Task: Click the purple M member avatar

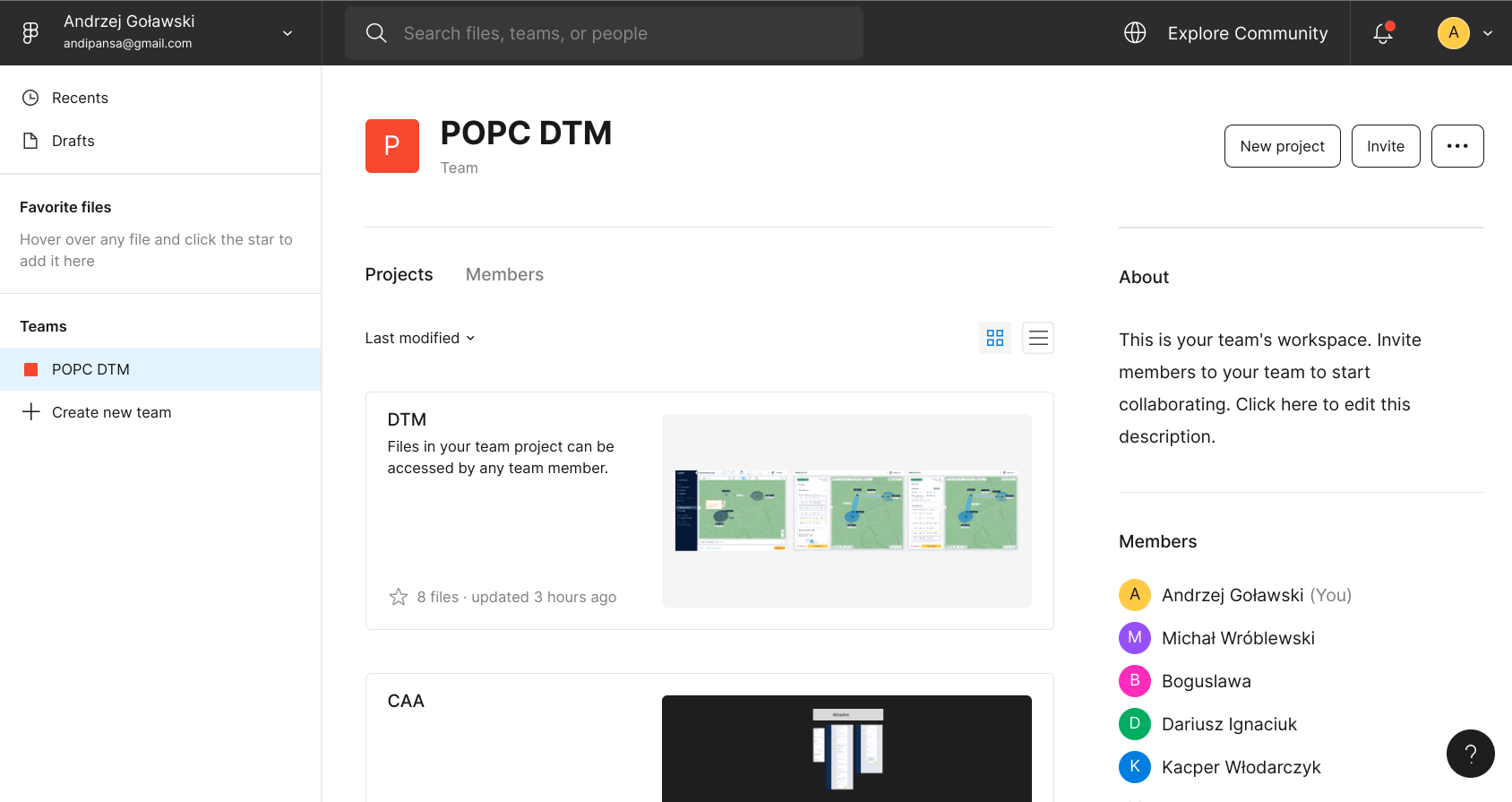Action: point(1135,637)
